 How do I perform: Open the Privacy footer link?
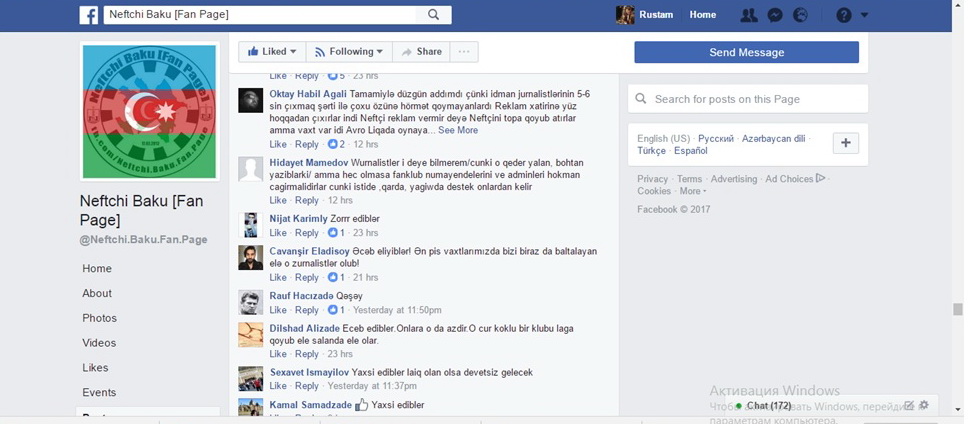(653, 179)
